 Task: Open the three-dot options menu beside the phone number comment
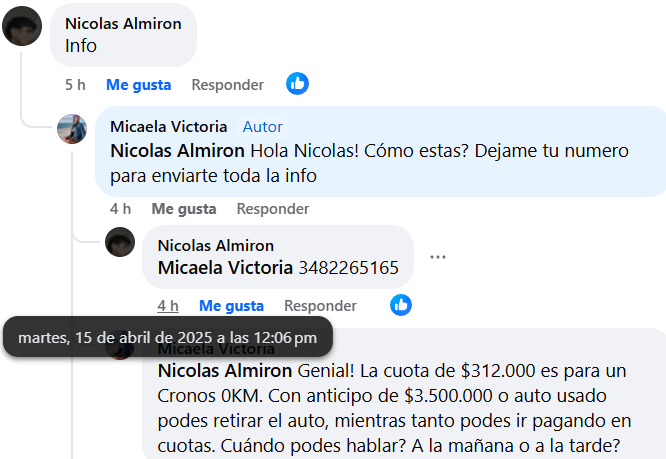[437, 257]
